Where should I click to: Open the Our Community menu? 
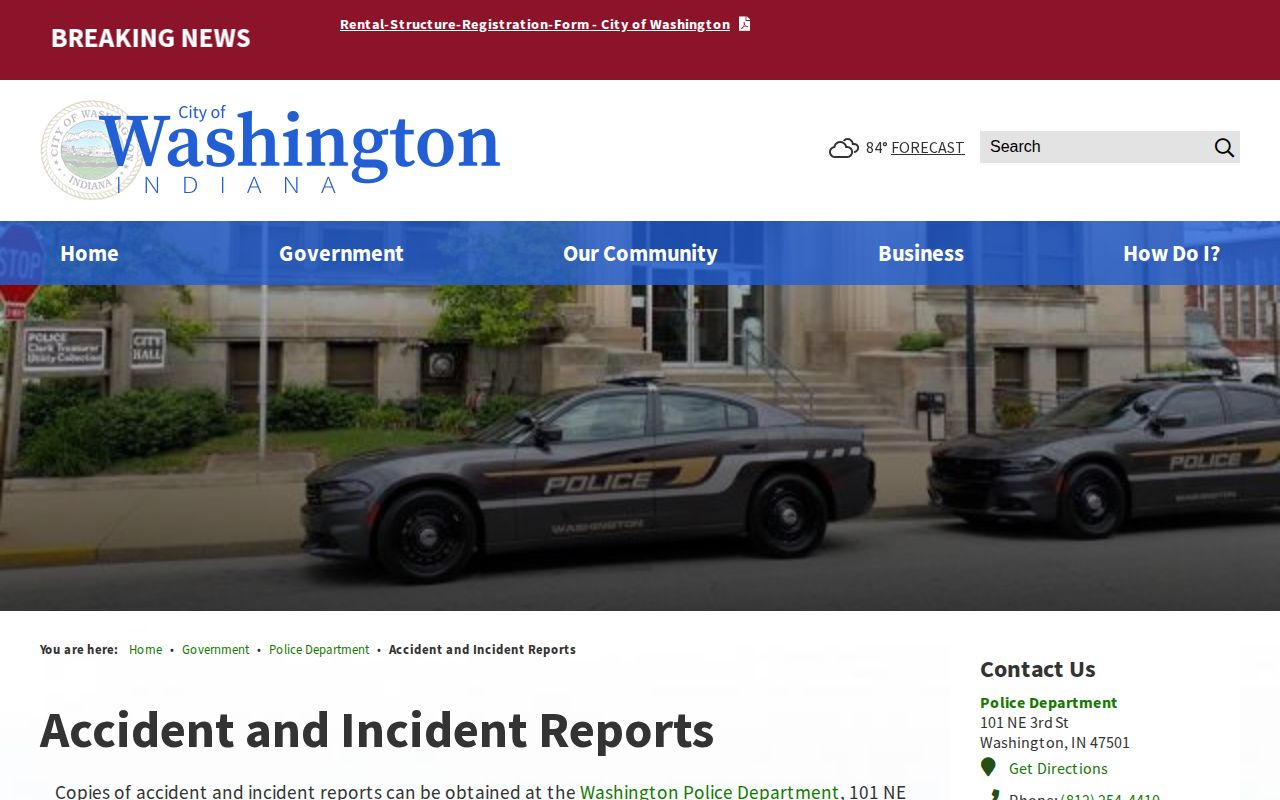[640, 253]
